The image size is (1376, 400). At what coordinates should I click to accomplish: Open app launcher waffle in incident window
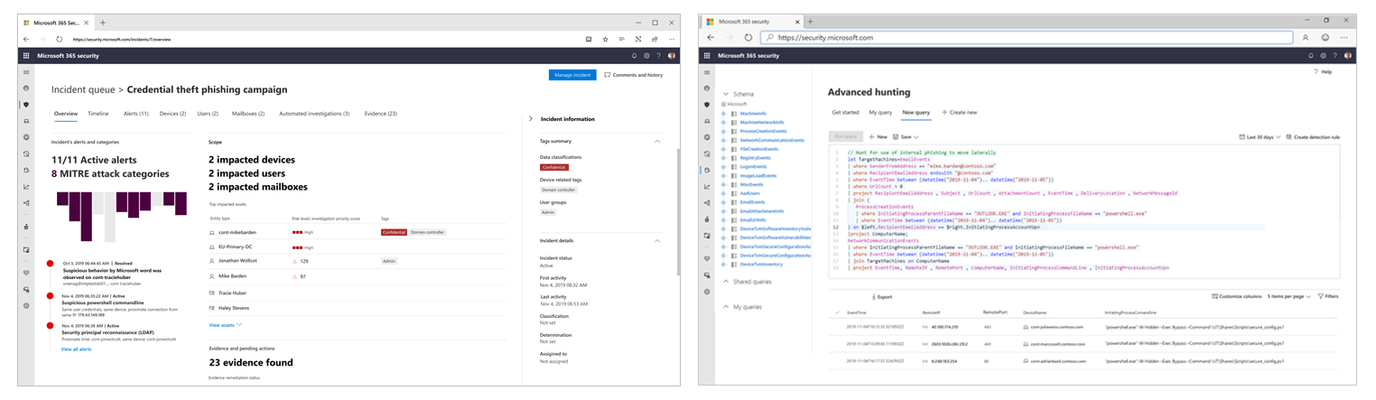[x=27, y=56]
